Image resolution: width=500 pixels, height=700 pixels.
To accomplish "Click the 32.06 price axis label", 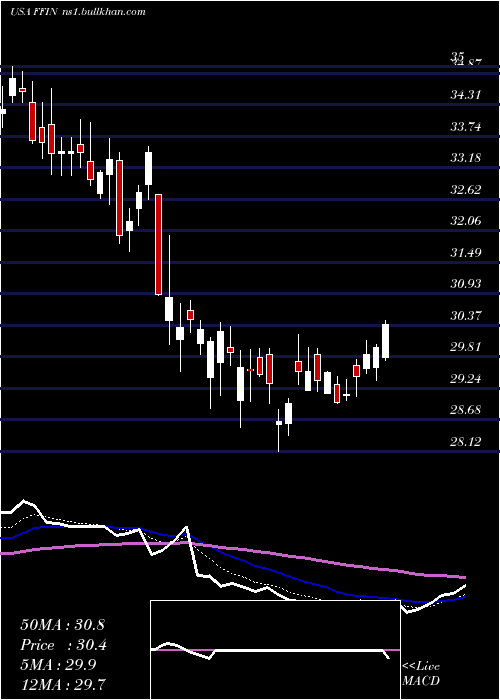I will pyautogui.click(x=466, y=221).
